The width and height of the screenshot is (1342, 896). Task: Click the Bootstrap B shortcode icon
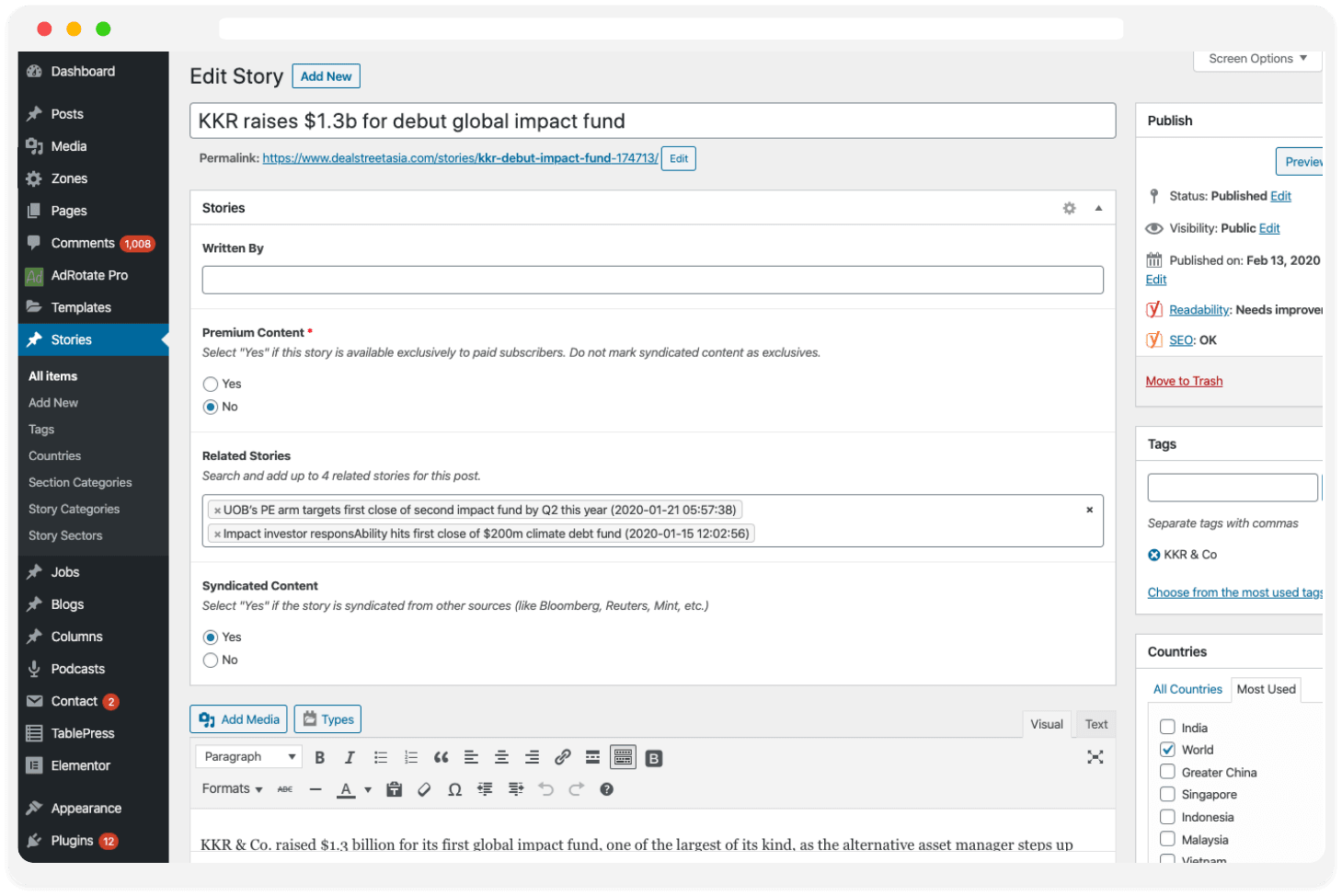coord(654,758)
